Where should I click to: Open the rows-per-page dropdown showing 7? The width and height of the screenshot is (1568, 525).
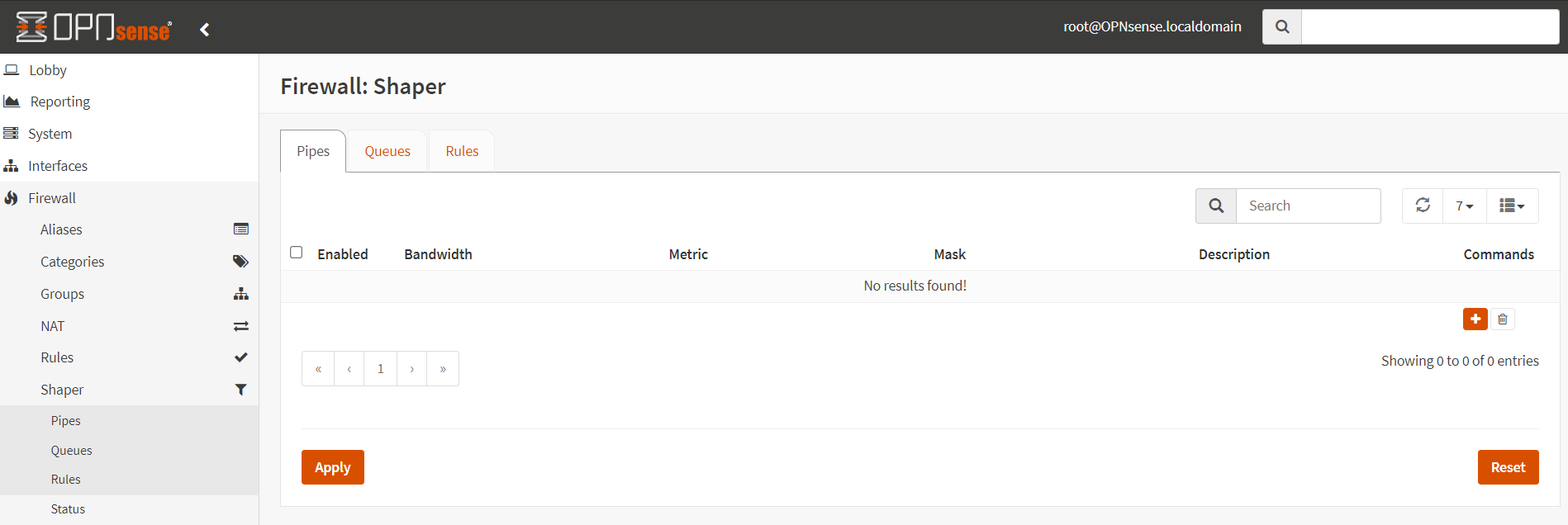1464,206
